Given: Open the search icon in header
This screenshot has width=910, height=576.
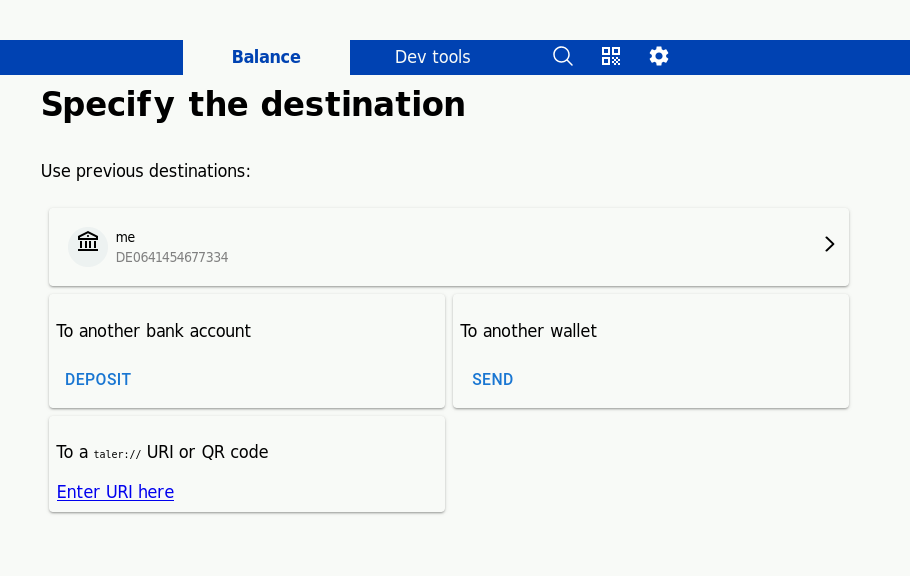Looking at the screenshot, I should pyautogui.click(x=563, y=56).
